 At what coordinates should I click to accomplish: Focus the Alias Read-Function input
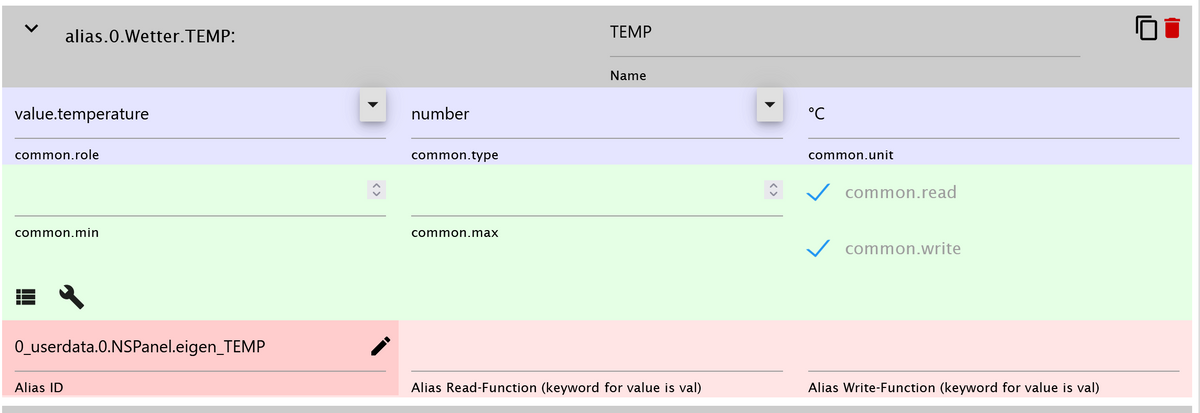click(596, 352)
